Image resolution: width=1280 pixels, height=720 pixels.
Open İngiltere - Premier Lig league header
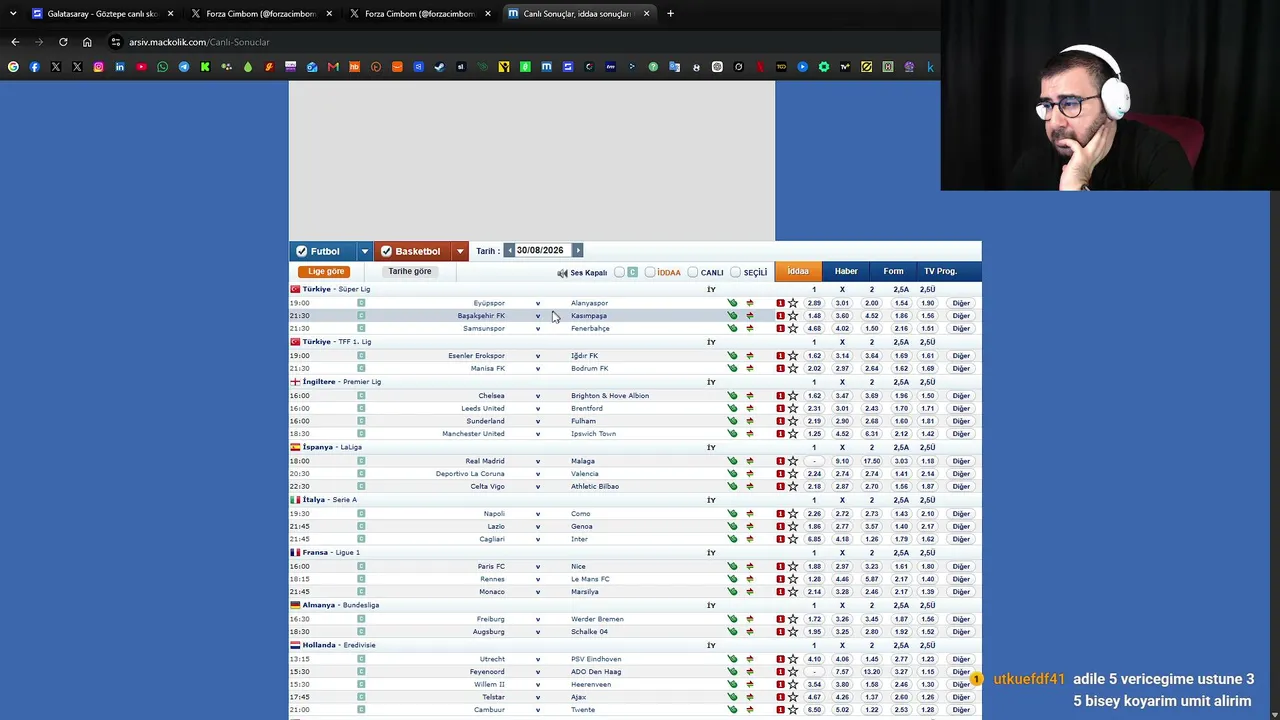pyautogui.click(x=342, y=382)
